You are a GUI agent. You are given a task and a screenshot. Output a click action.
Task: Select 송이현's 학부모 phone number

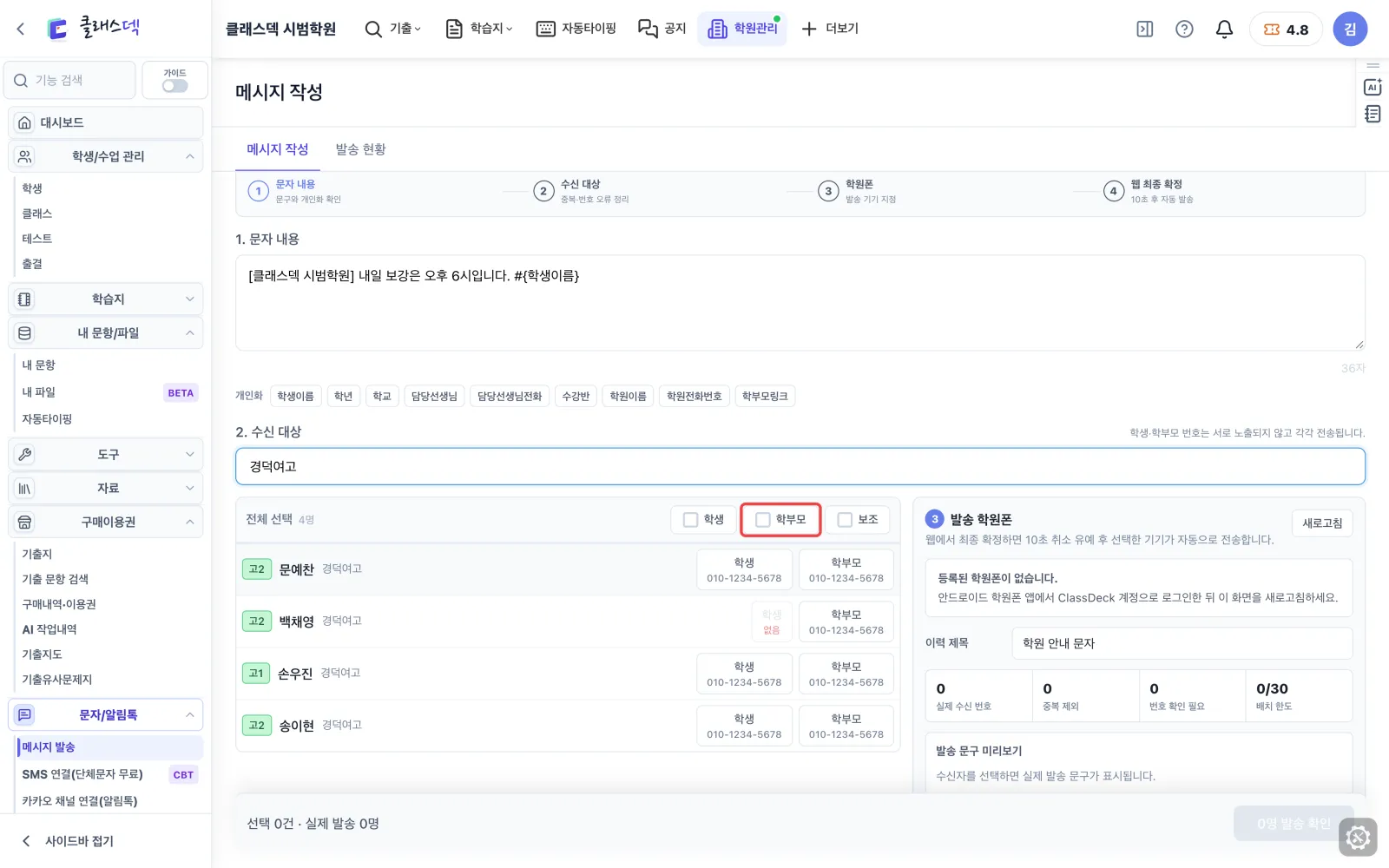click(x=846, y=726)
